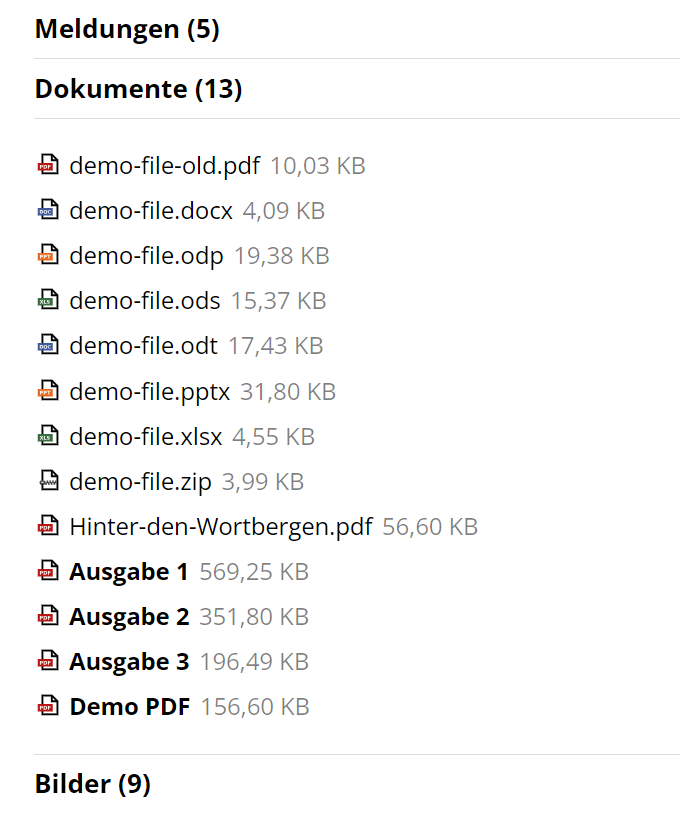Expand the Bilder (9) section
Image resolution: width=680 pixels, height=837 pixels.
(x=92, y=784)
